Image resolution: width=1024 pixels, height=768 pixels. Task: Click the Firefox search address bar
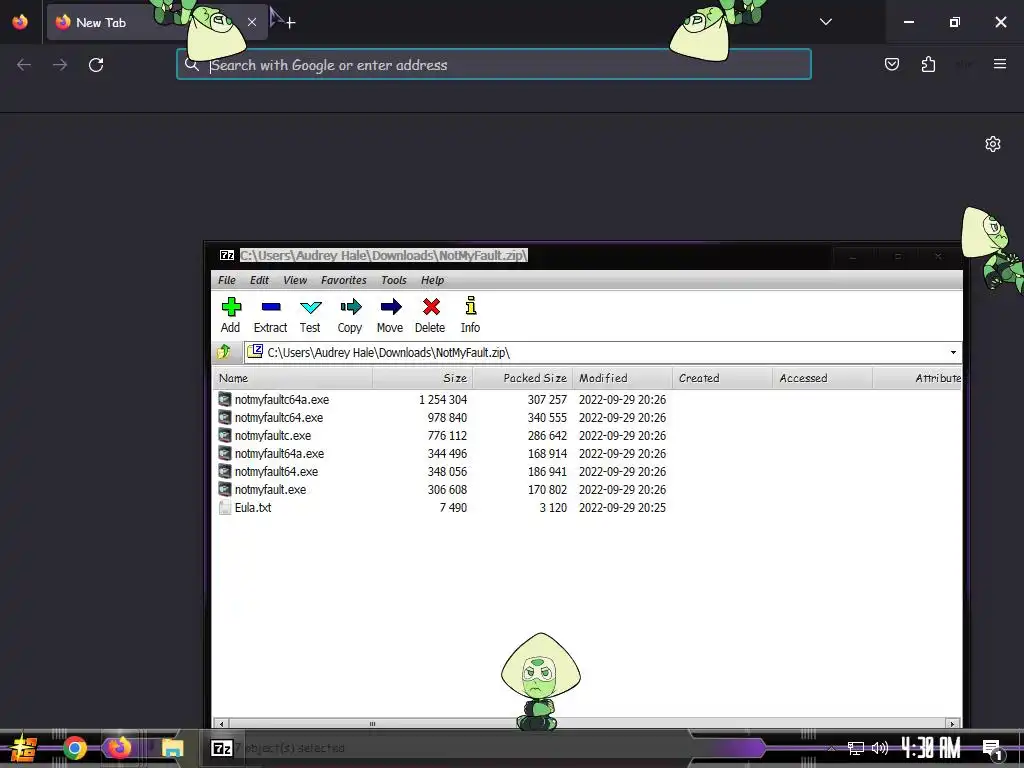[x=494, y=65]
